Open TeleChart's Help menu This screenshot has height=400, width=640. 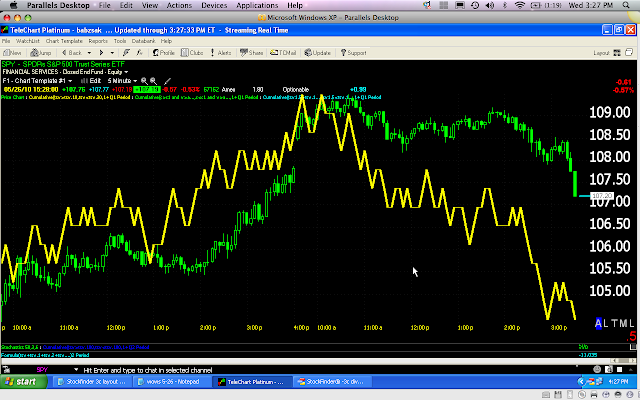(166, 41)
